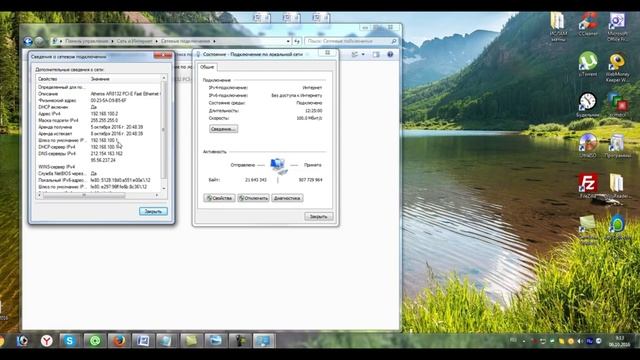Click the Yandex browser taskbar icon
Image resolution: width=640 pixels, height=360 pixels.
[47, 340]
